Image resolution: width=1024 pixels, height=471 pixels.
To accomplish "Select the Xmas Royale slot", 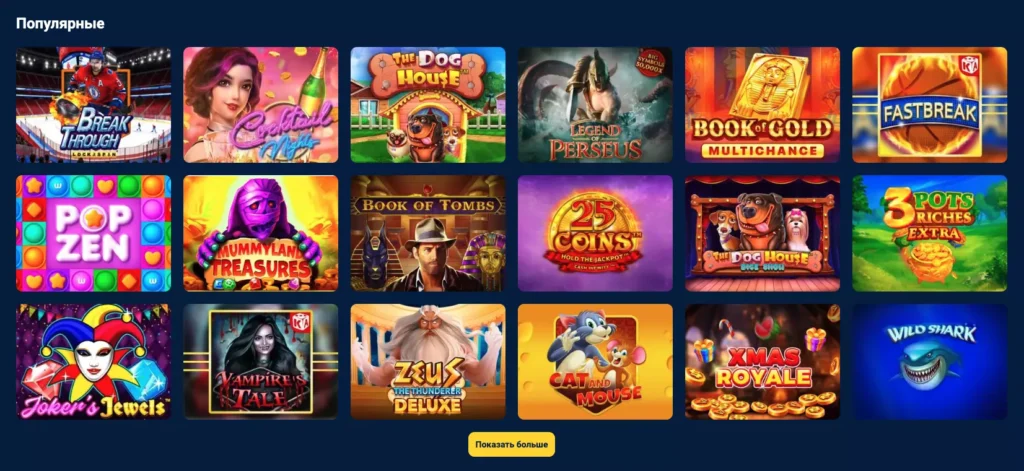I will (x=762, y=361).
